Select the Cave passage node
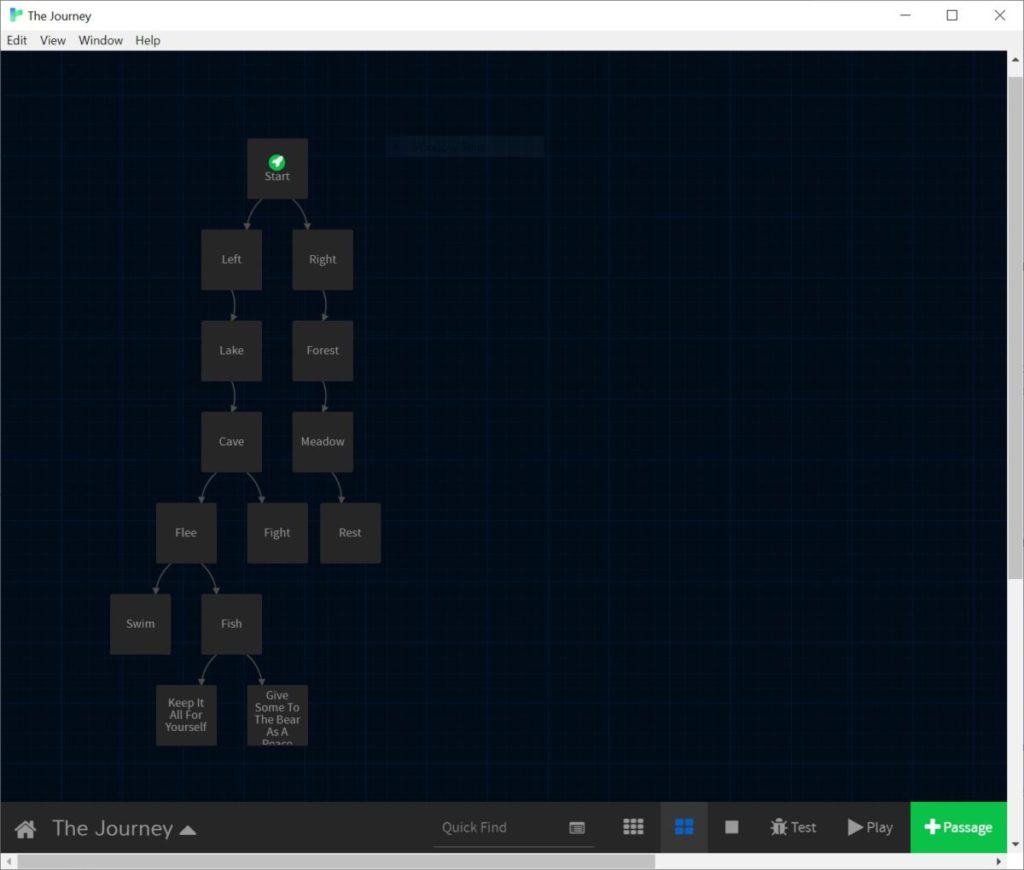1024x870 pixels. [x=231, y=442]
